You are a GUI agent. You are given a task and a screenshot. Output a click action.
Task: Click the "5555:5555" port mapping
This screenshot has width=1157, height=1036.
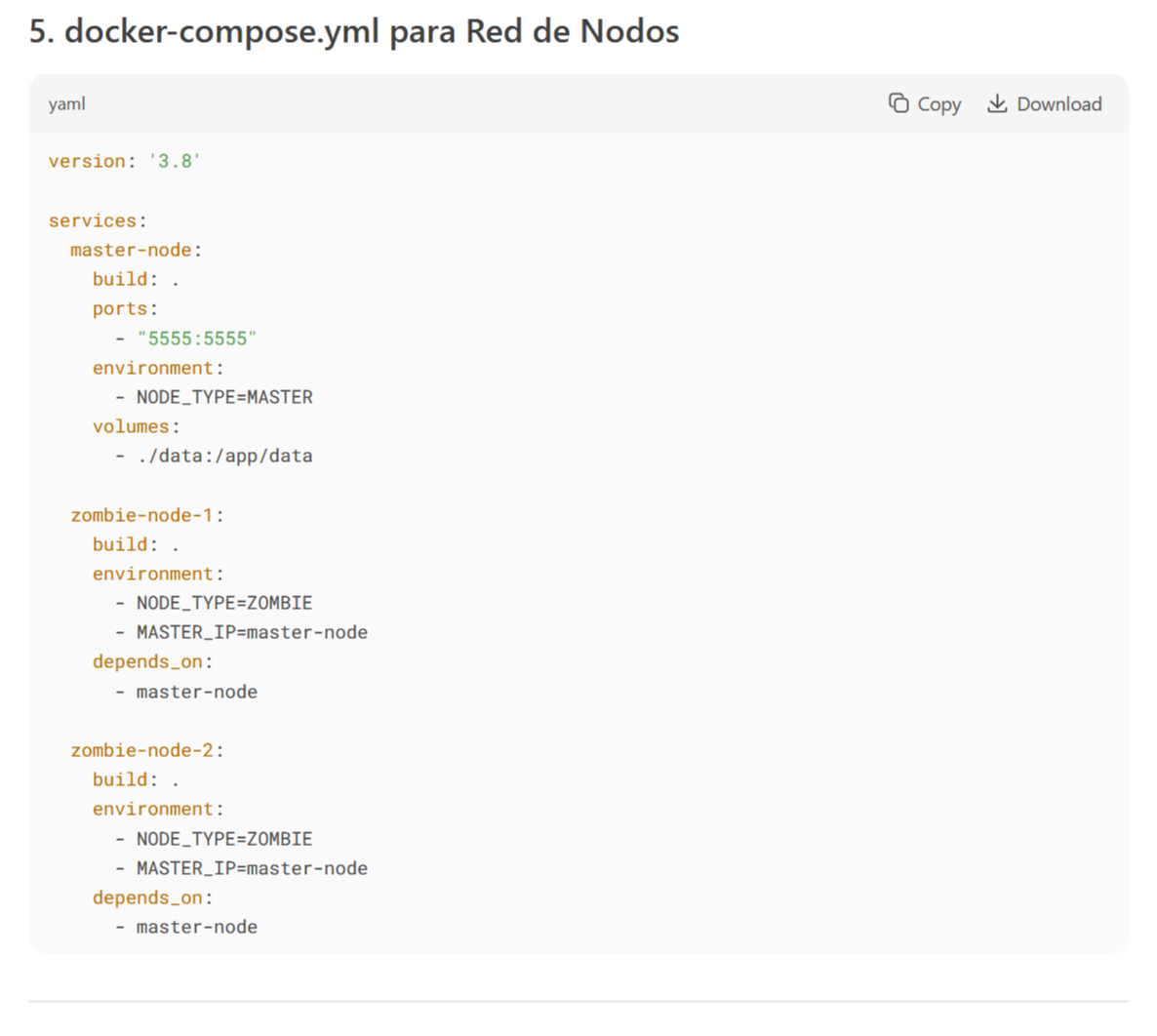pyautogui.click(x=196, y=338)
